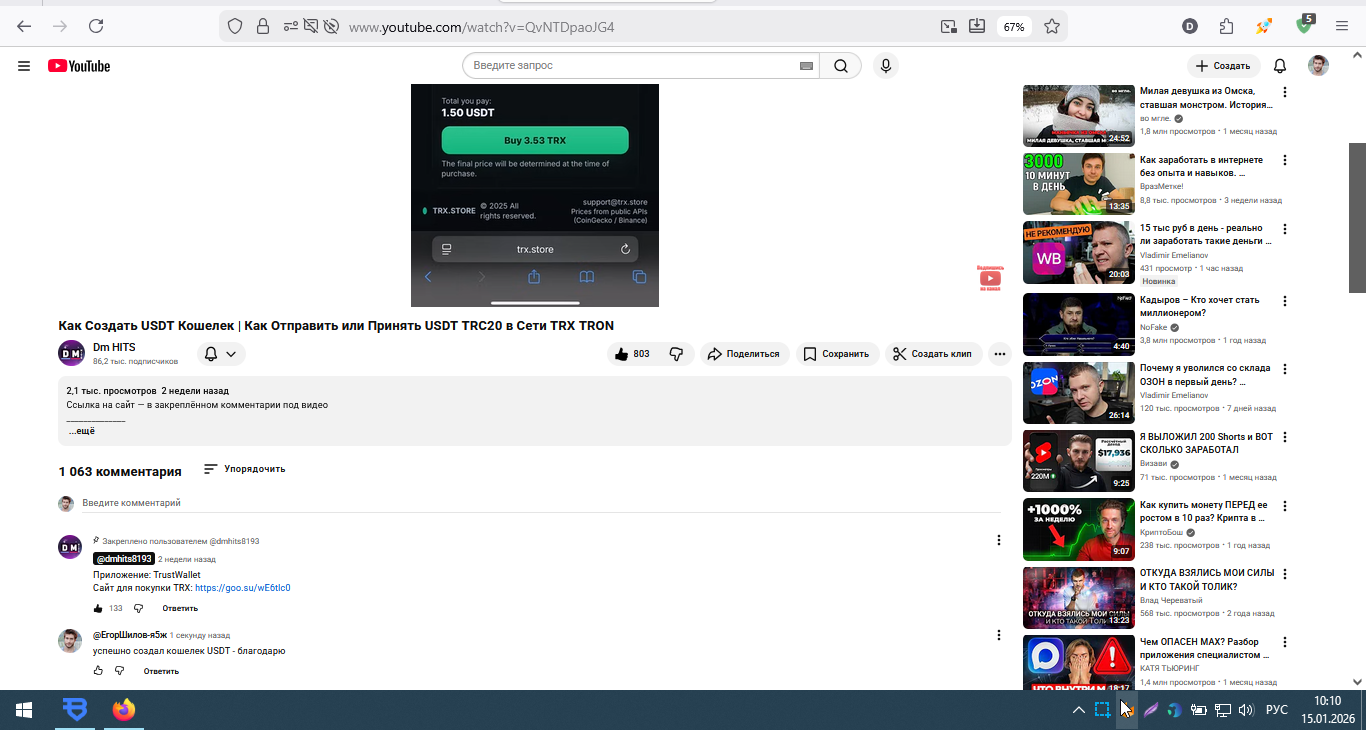The width and height of the screenshot is (1366, 730).
Task: Open the 'Кадыров – Кто хочет стать миллионером?' title
Action: tap(1199, 306)
